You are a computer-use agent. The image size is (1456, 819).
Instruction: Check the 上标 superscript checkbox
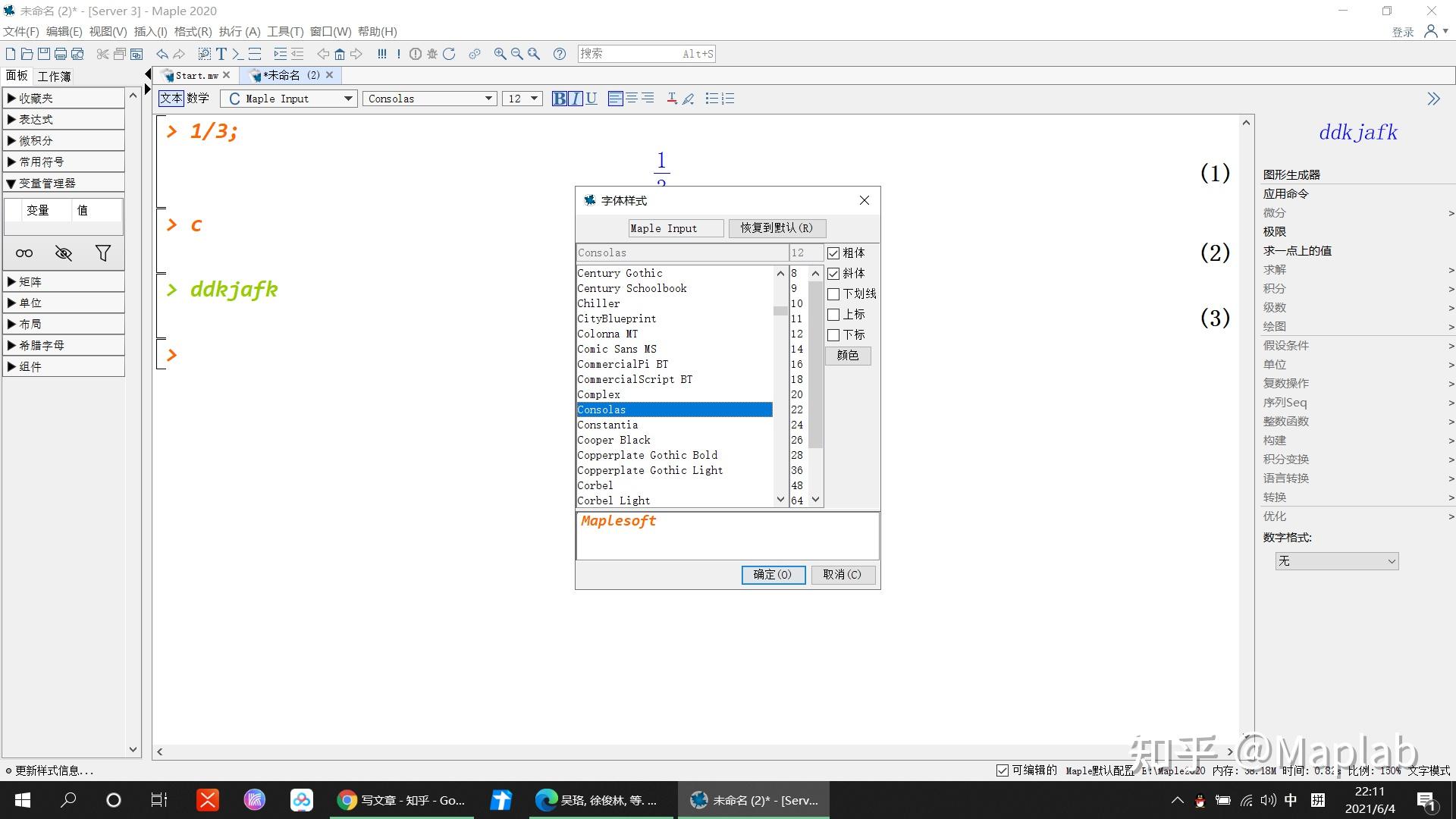tap(833, 315)
